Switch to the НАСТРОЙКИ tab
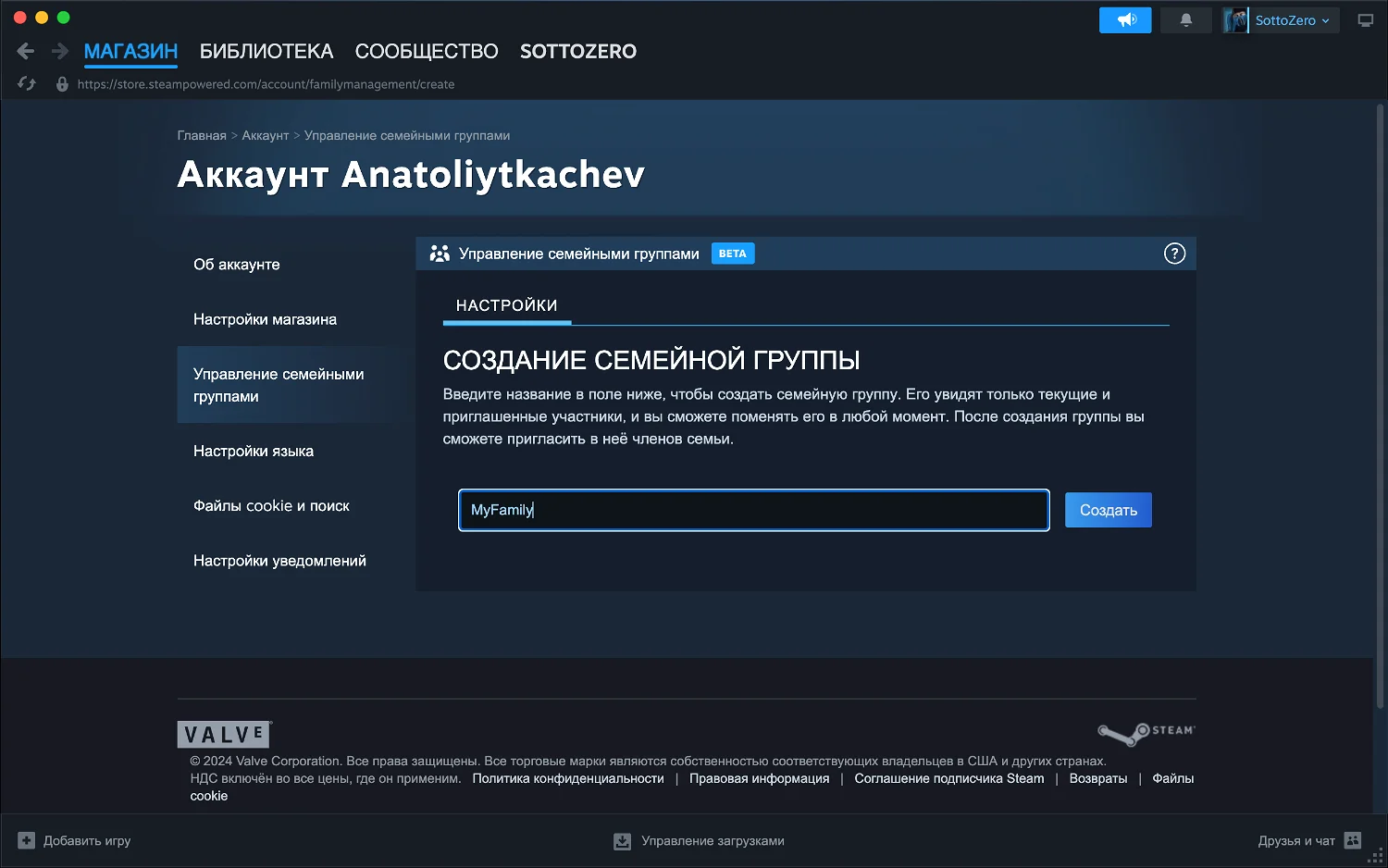The image size is (1388, 868). pyautogui.click(x=507, y=305)
